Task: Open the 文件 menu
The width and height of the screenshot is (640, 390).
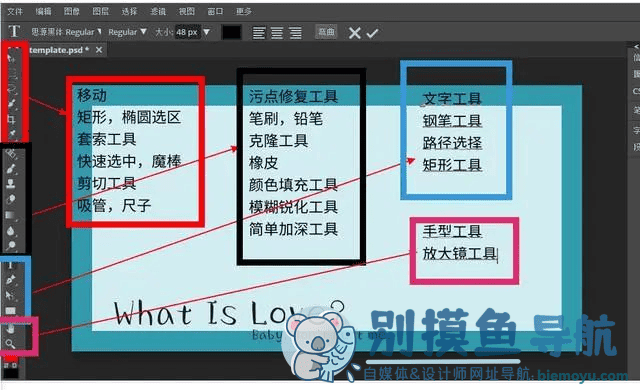Action: click(15, 11)
